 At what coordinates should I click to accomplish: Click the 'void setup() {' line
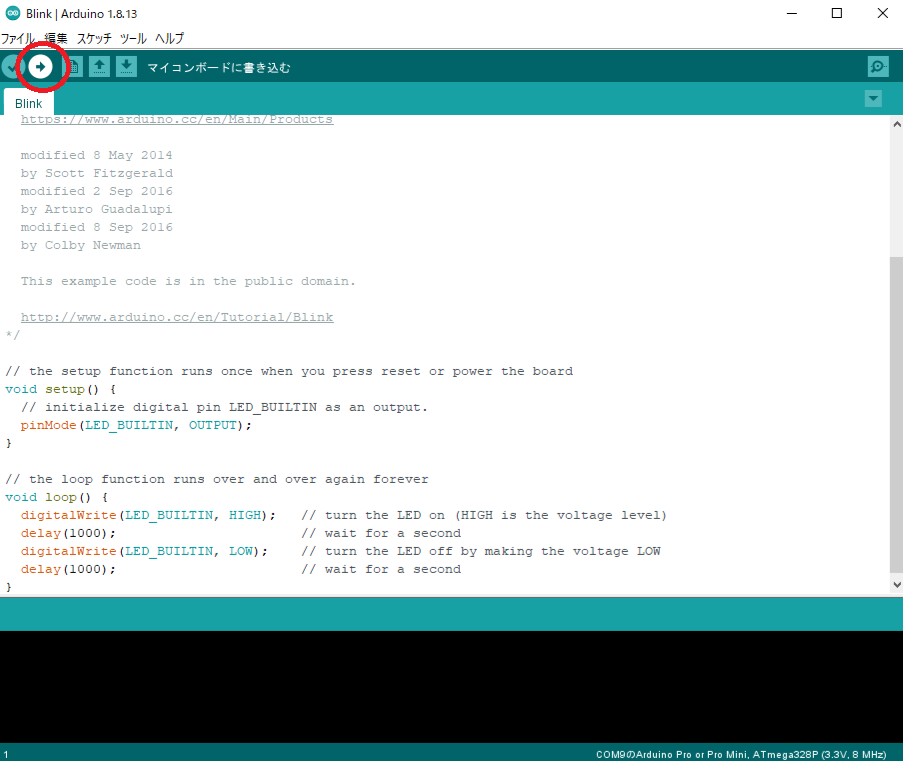pyautogui.click(x=60, y=389)
